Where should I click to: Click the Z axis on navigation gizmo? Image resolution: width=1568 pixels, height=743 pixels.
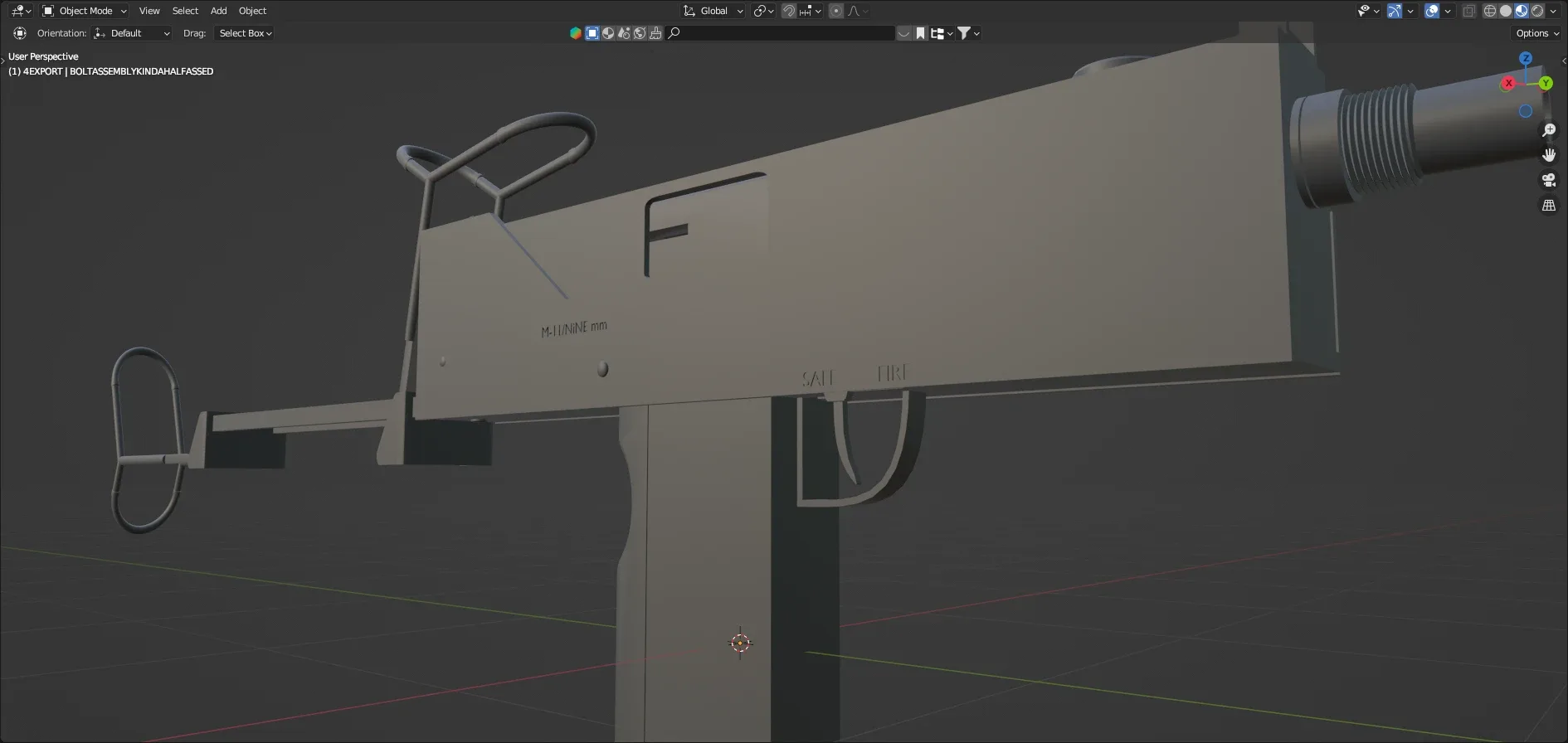[x=1526, y=59]
